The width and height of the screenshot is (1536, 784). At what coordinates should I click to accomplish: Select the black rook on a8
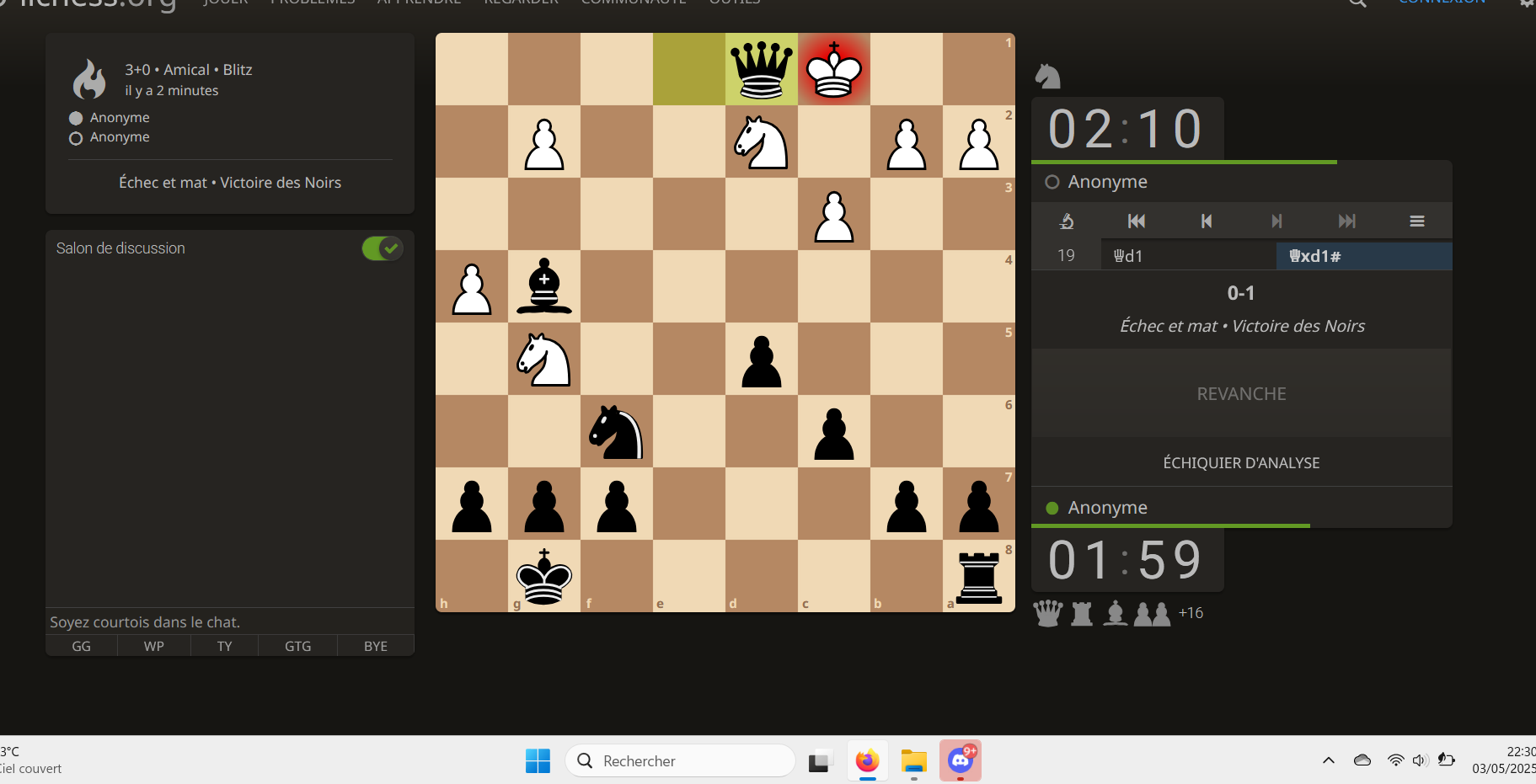(x=979, y=576)
